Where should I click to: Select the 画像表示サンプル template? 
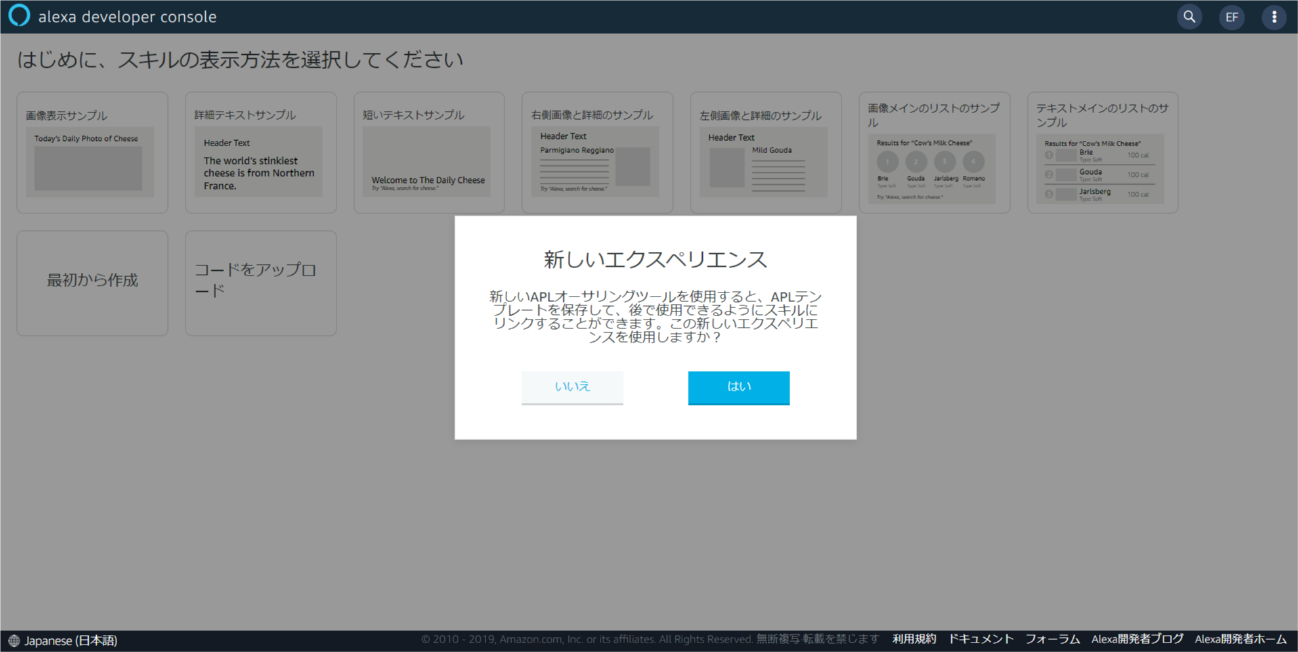(91, 152)
